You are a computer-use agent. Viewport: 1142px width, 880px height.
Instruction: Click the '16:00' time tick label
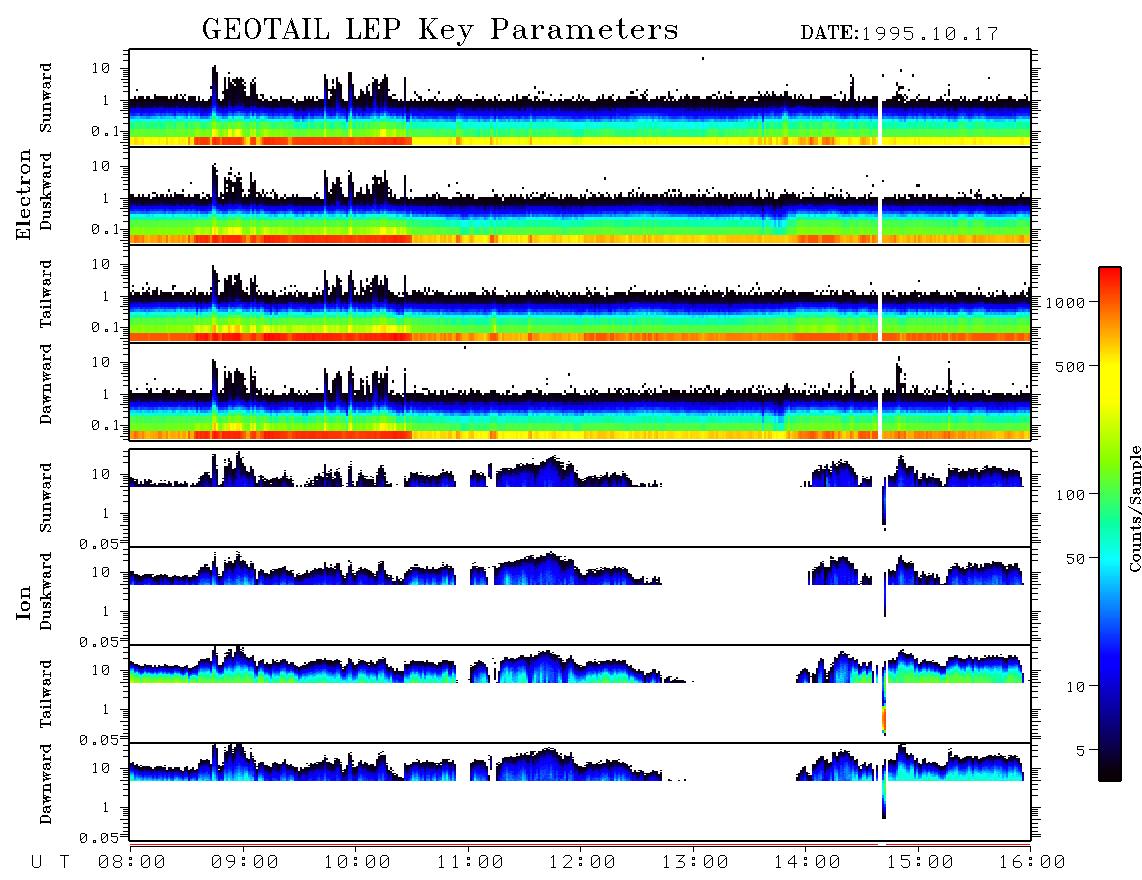[x=1032, y=862]
